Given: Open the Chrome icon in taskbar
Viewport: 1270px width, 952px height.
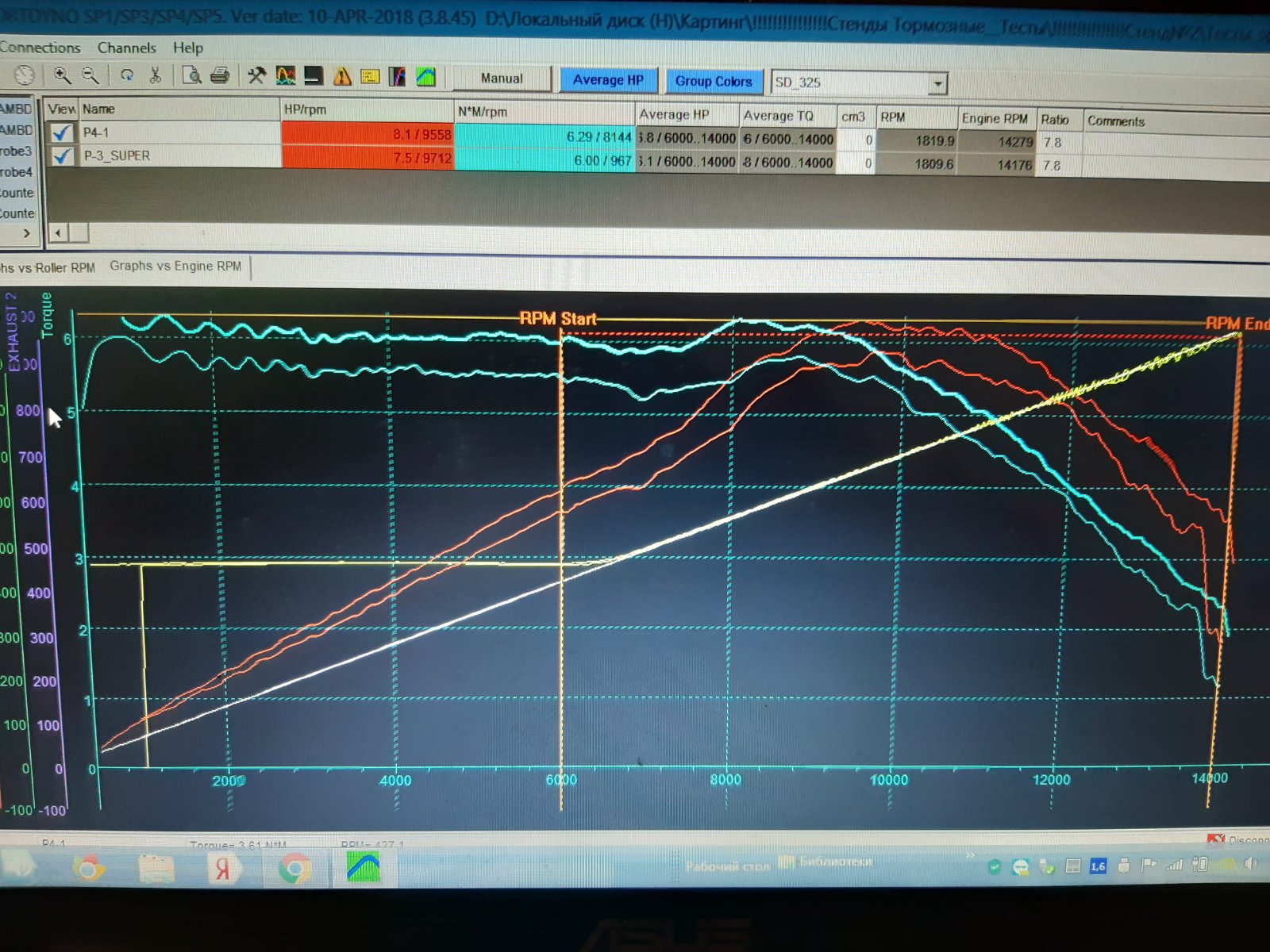Looking at the screenshot, I should 294,867.
